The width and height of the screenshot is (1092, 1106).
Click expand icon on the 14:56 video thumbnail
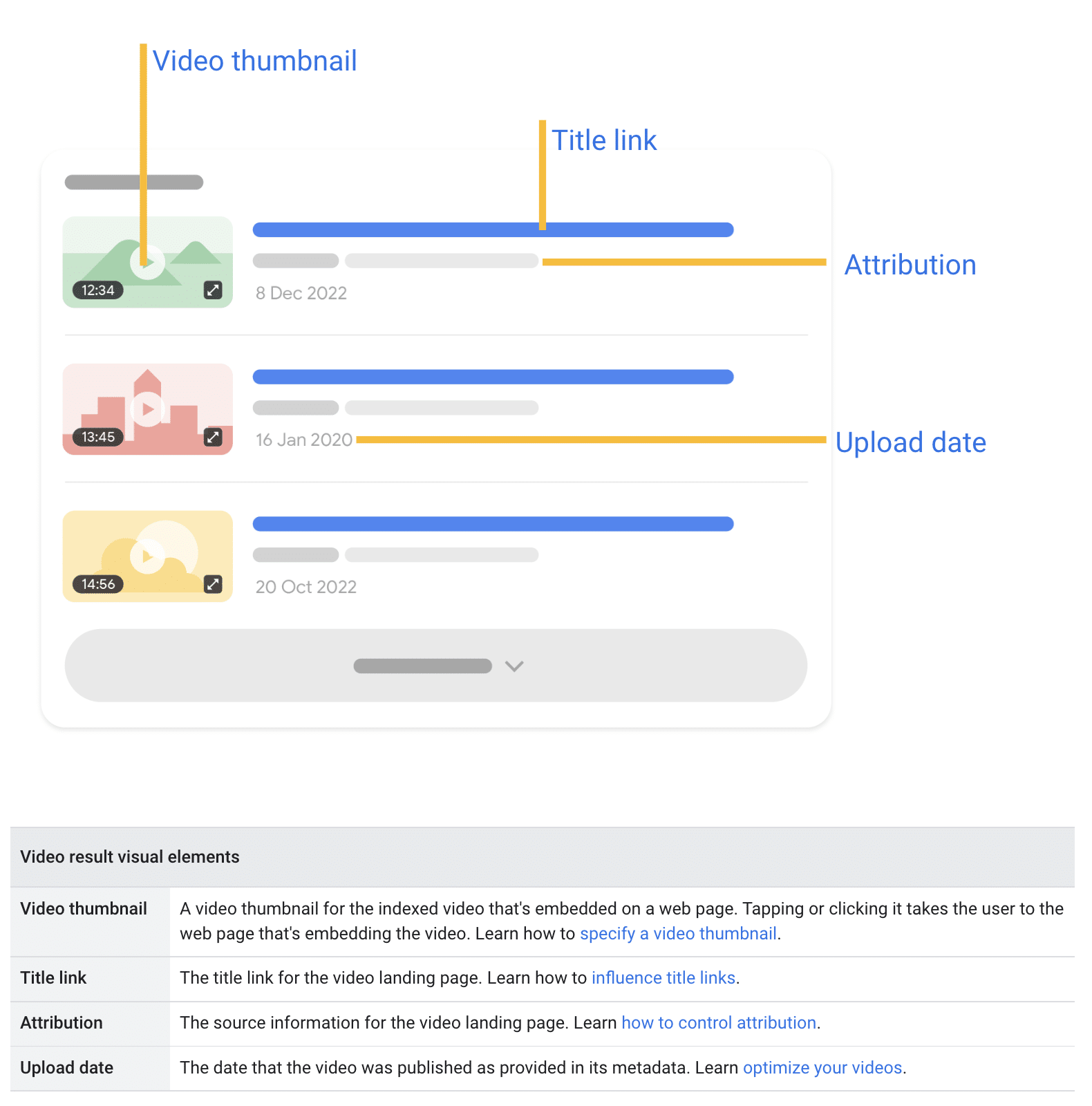[213, 584]
